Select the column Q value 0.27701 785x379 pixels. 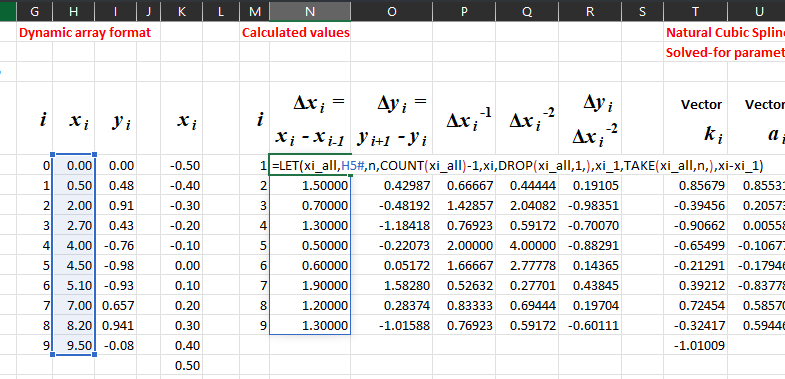(527, 286)
